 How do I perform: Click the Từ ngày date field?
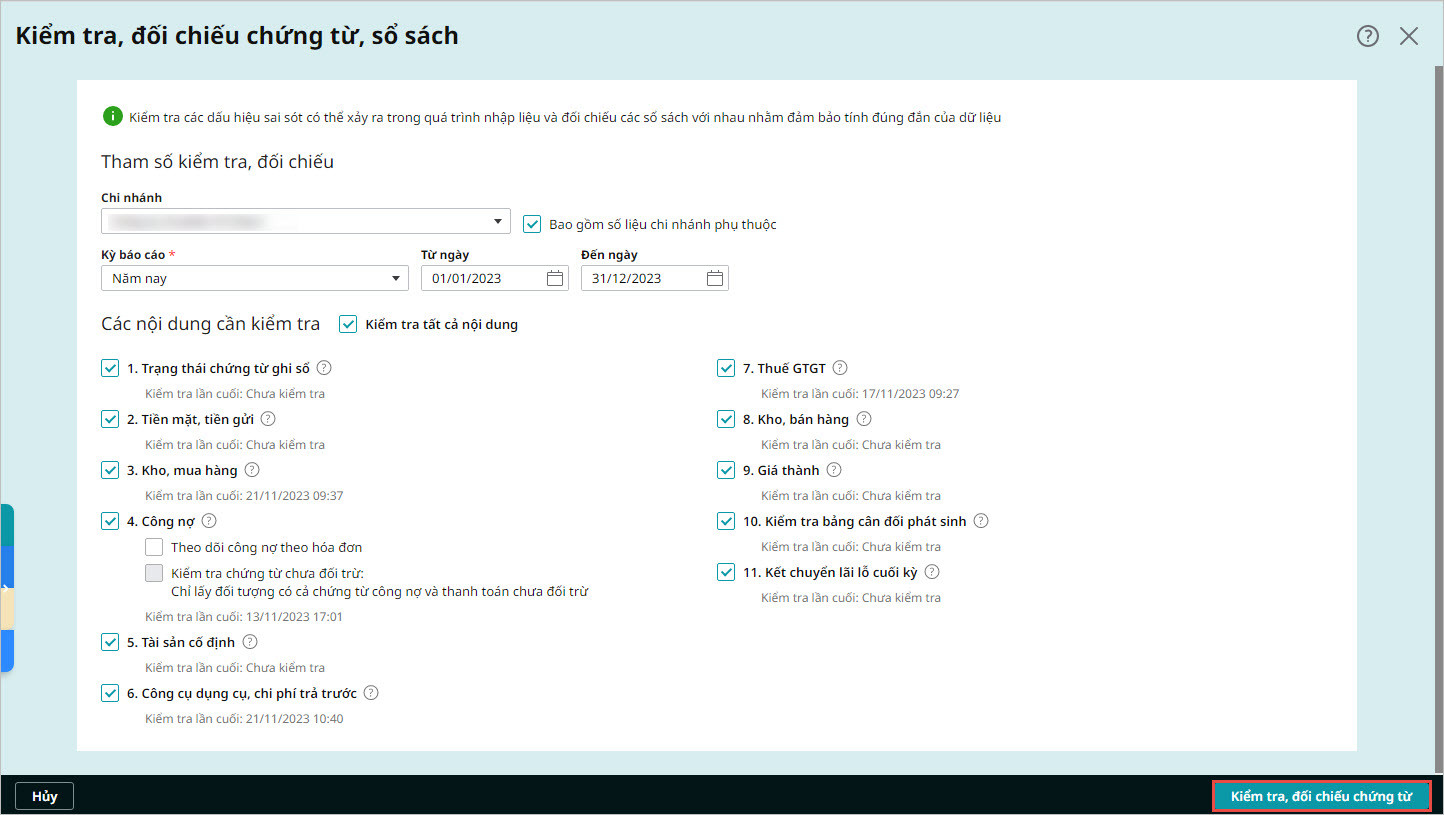(x=495, y=278)
